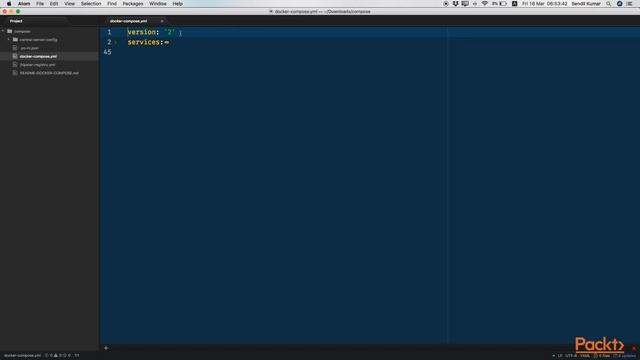Click the docker-compose.yml file icon in tree
This screenshot has width=640, height=360.
(15, 56)
